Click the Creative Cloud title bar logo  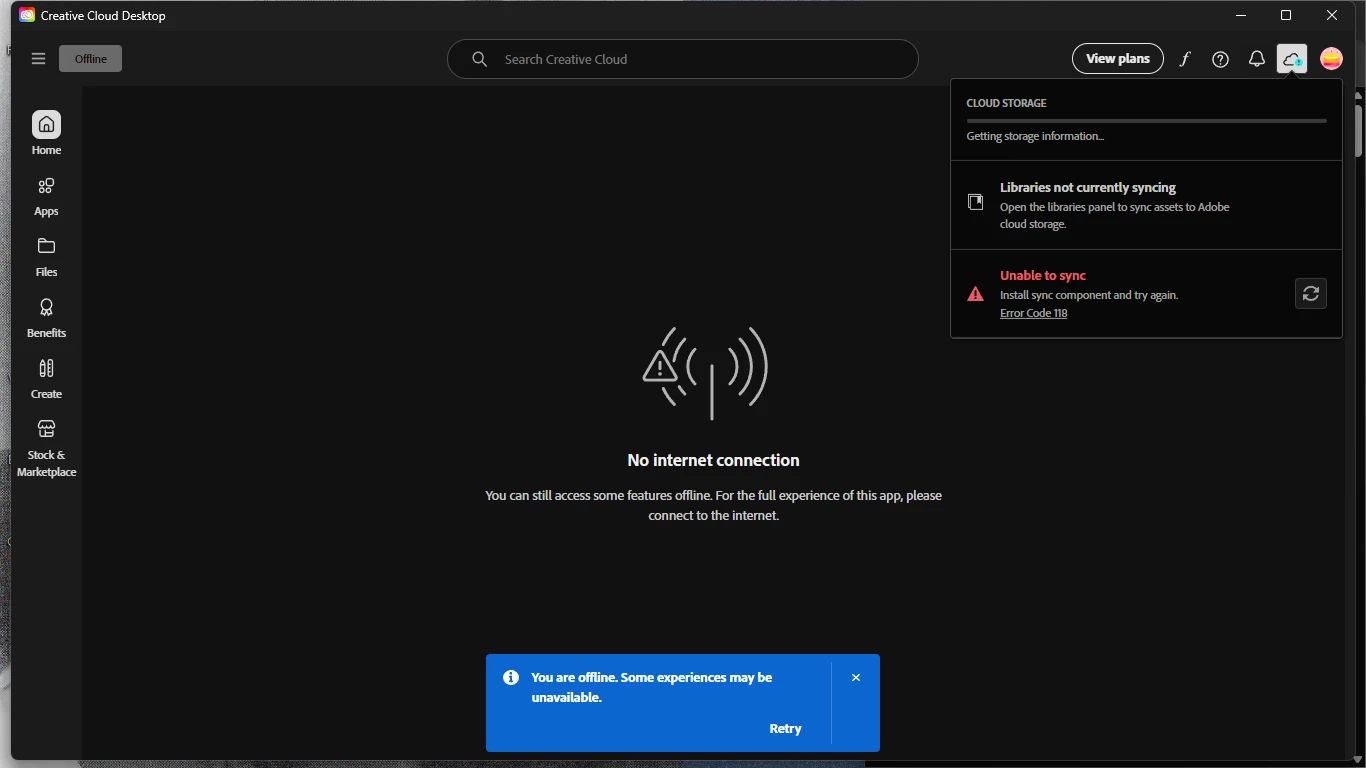(27, 15)
